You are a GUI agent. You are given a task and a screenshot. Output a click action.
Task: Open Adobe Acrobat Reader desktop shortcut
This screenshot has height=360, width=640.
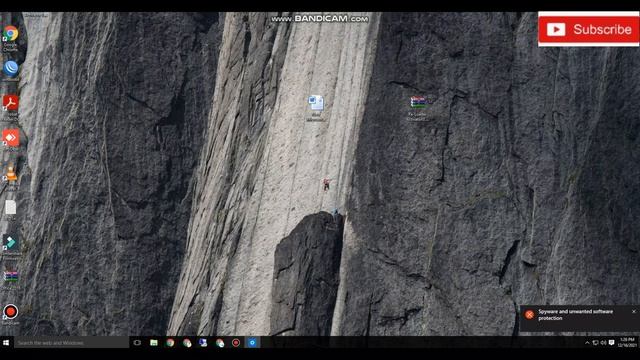point(10,103)
